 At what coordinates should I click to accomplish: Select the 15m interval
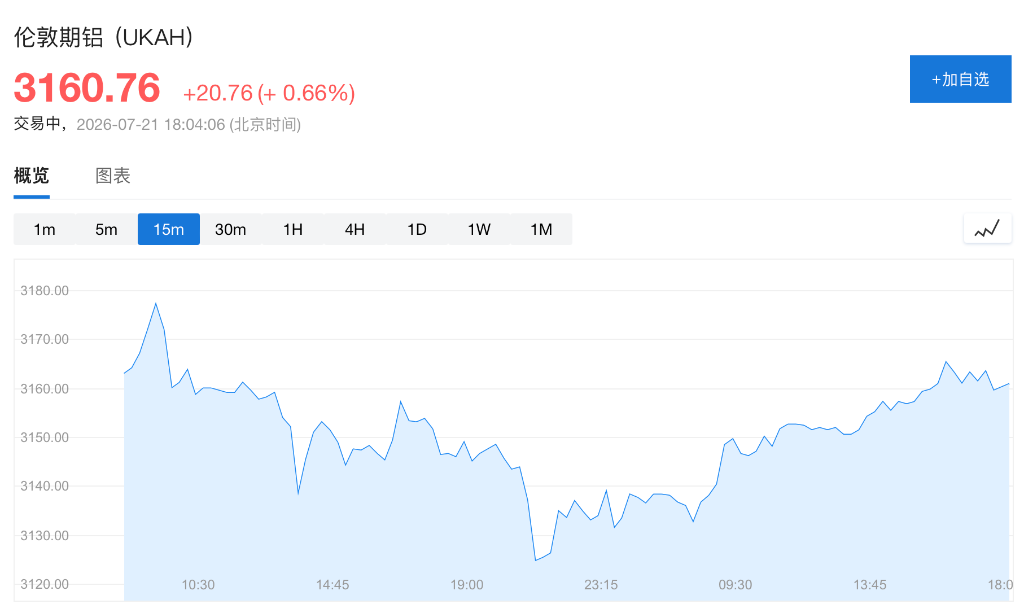pos(168,229)
